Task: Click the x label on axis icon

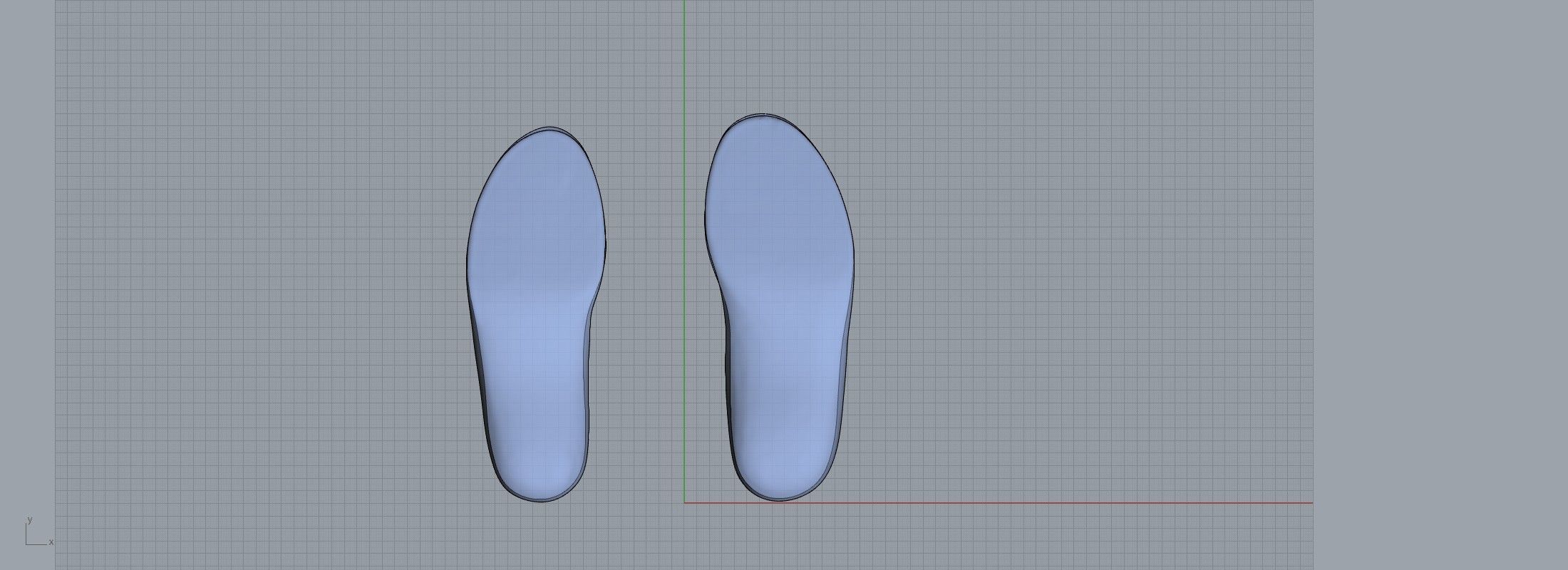Action: 51,542
